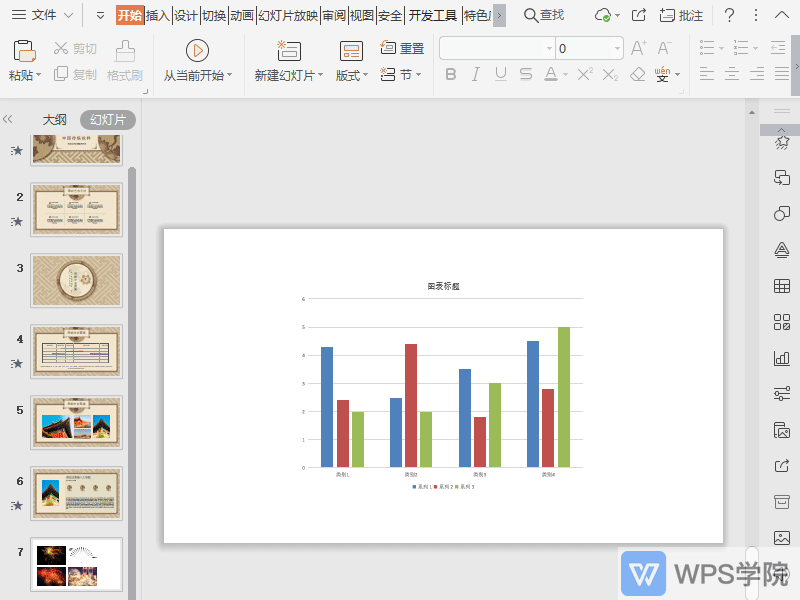The height and width of the screenshot is (600, 800).
Task: Click the 批注 comment button
Action: 681,15
